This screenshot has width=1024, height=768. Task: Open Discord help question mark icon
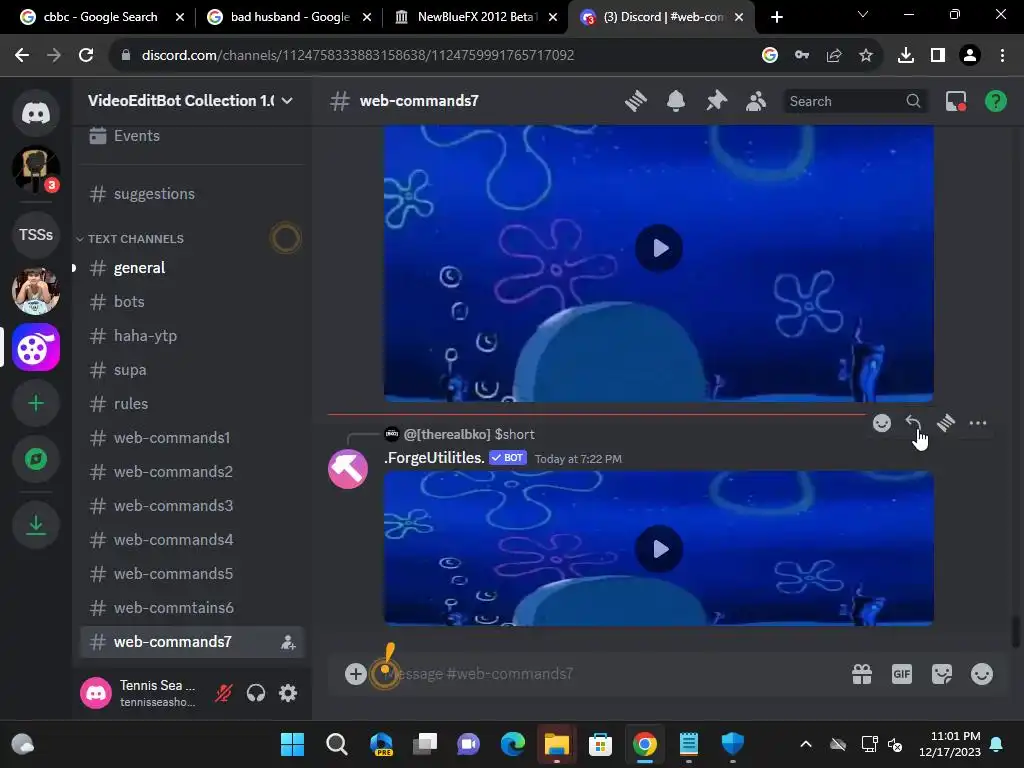(995, 101)
